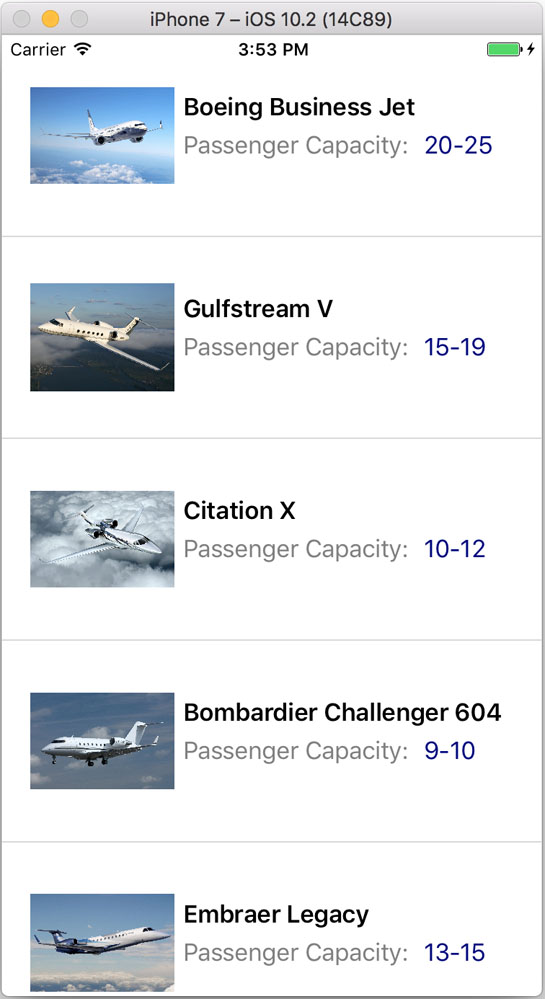This screenshot has height=999, width=545.
Task: Click the 3:53 PM clock in status bar
Action: click(273, 50)
